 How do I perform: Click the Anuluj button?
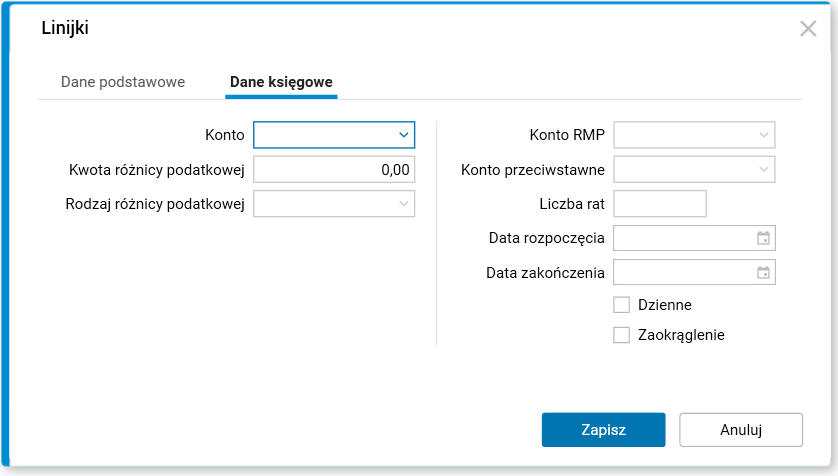click(x=740, y=429)
